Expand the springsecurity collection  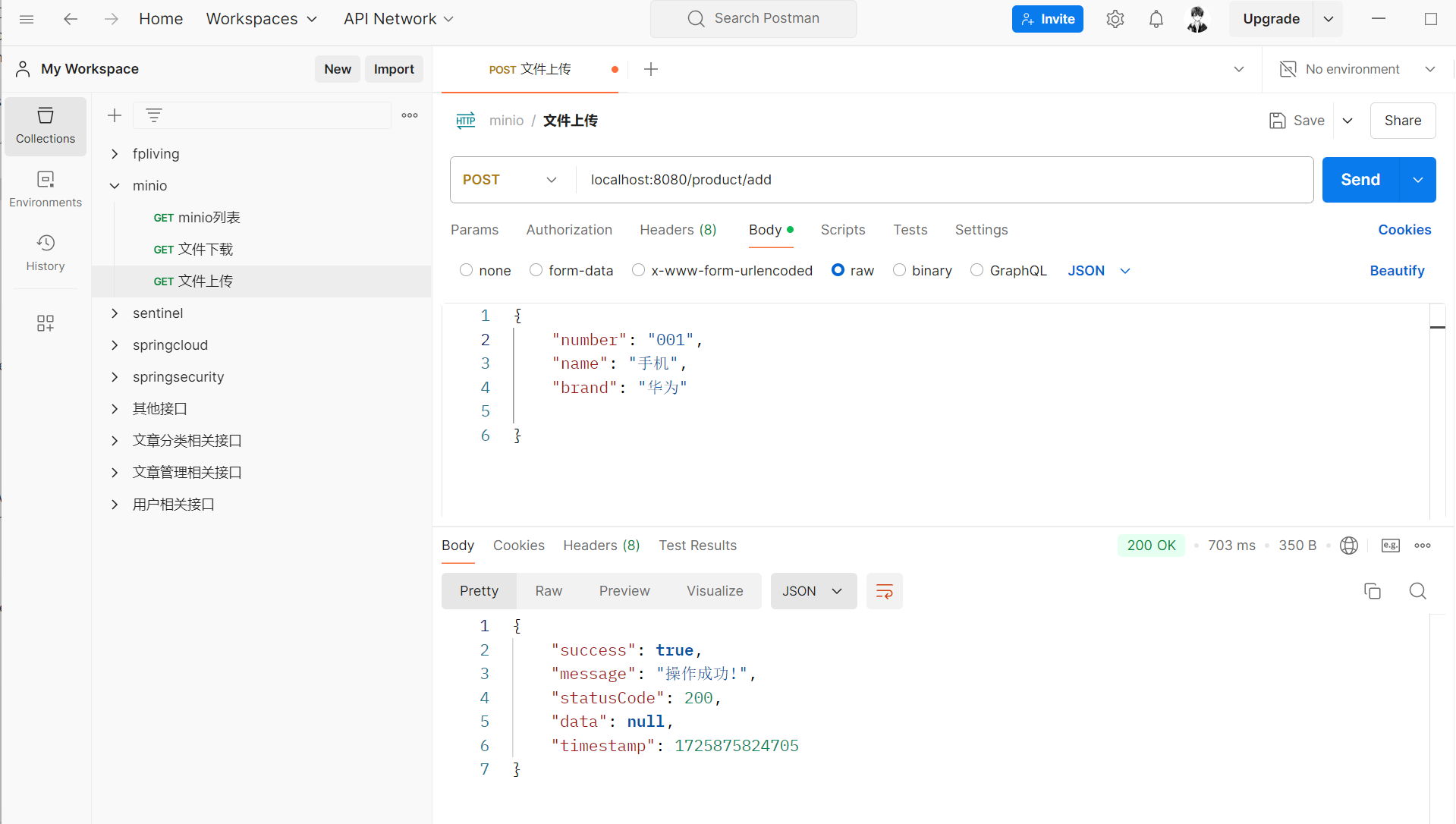[x=115, y=377]
